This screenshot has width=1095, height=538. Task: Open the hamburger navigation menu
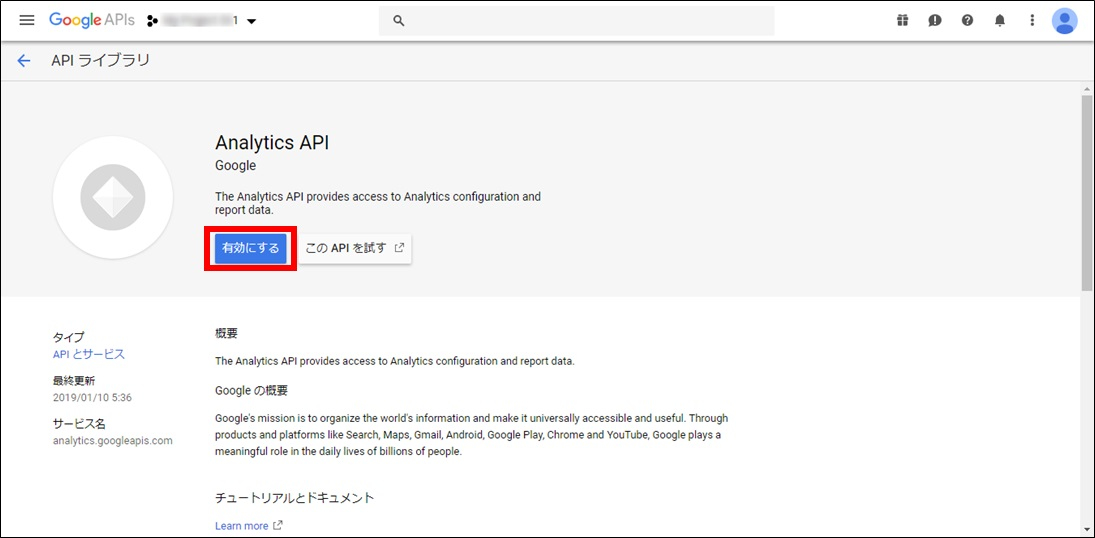click(x=27, y=20)
